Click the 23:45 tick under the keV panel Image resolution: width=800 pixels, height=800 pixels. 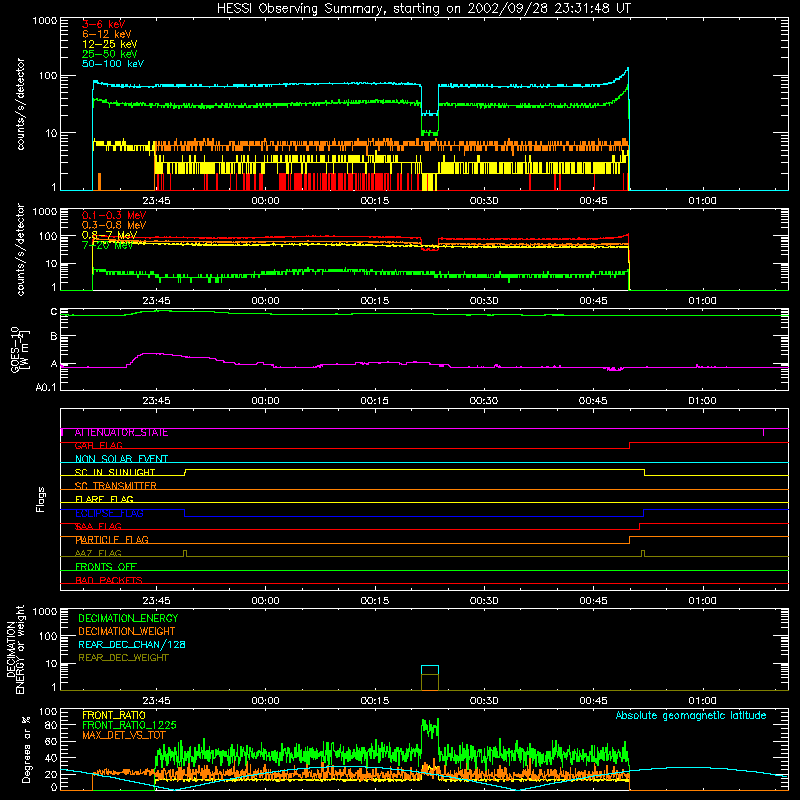156,201
